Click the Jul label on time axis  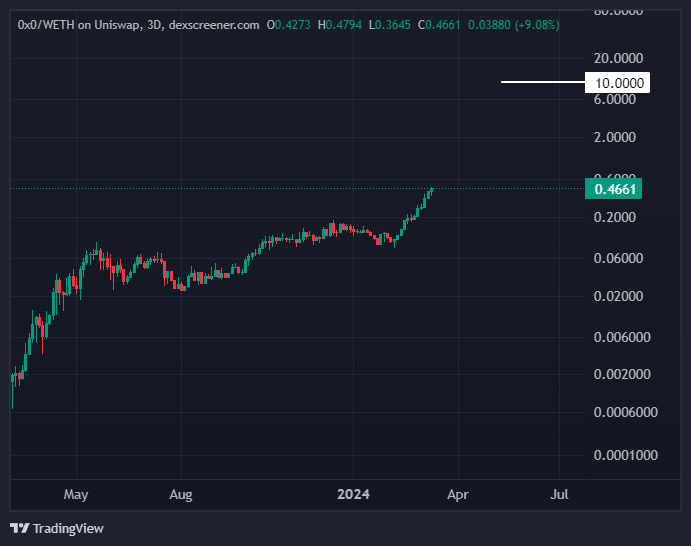pos(559,494)
